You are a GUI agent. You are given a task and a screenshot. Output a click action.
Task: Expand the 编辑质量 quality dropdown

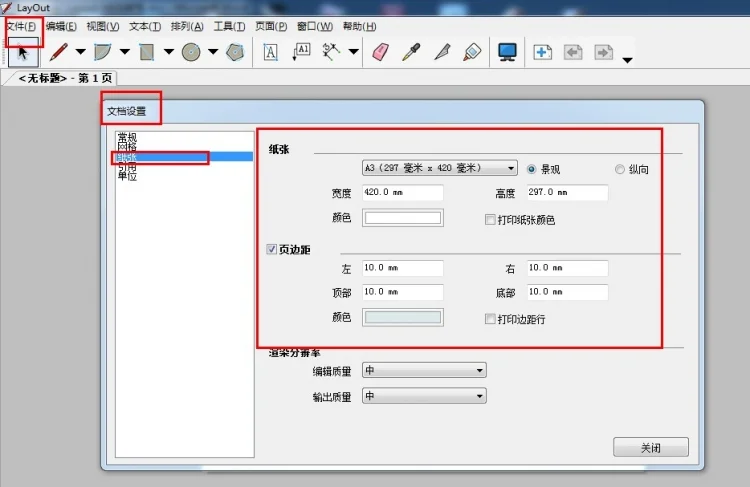click(424, 370)
